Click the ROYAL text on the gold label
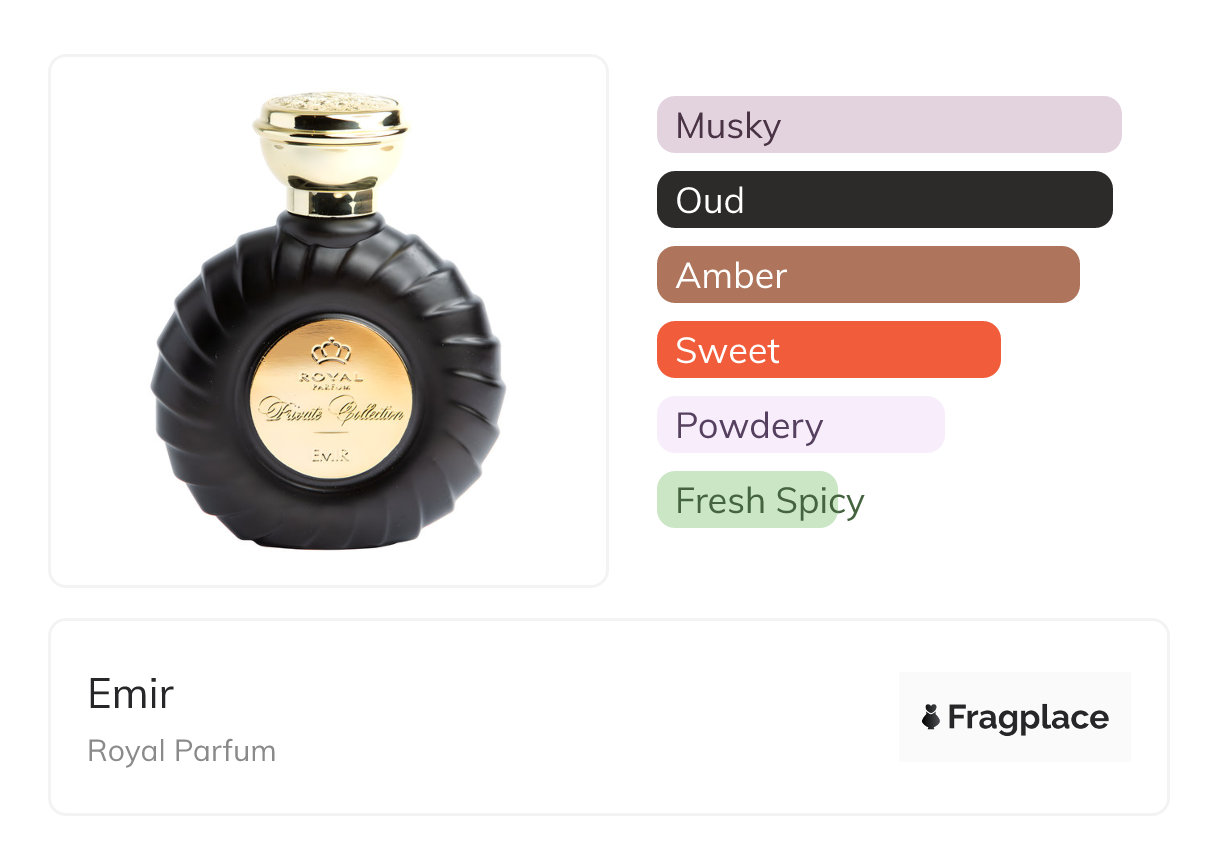Viewport: 1218px width, 864px height. point(330,377)
